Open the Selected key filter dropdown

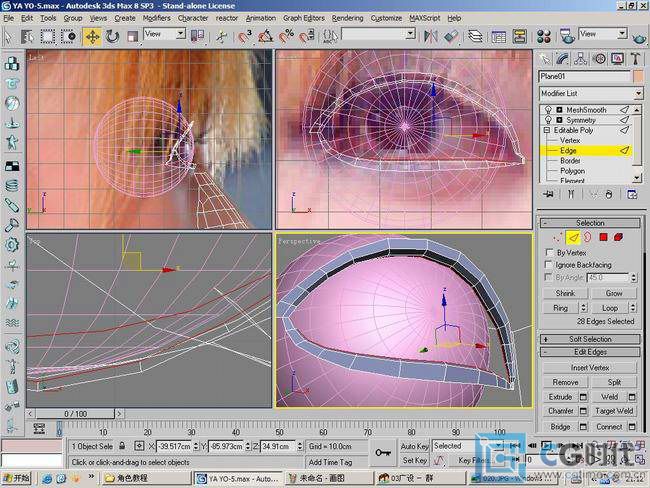(x=468, y=446)
